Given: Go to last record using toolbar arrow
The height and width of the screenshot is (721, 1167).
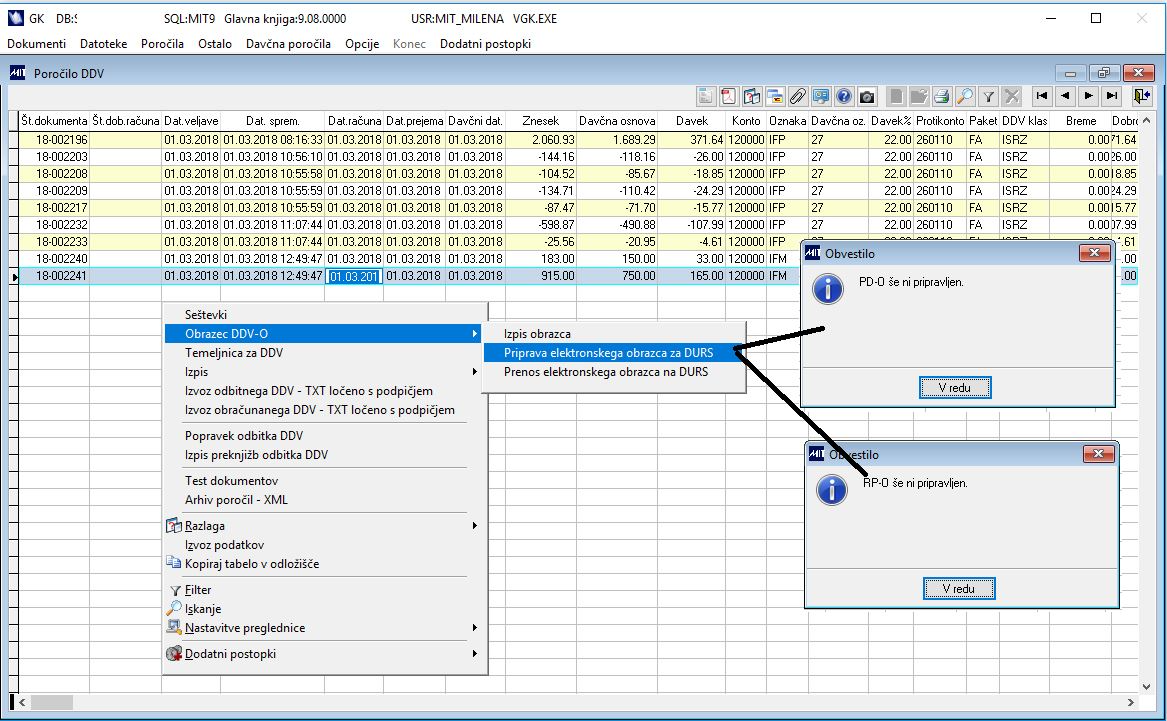Looking at the screenshot, I should point(1111,96).
